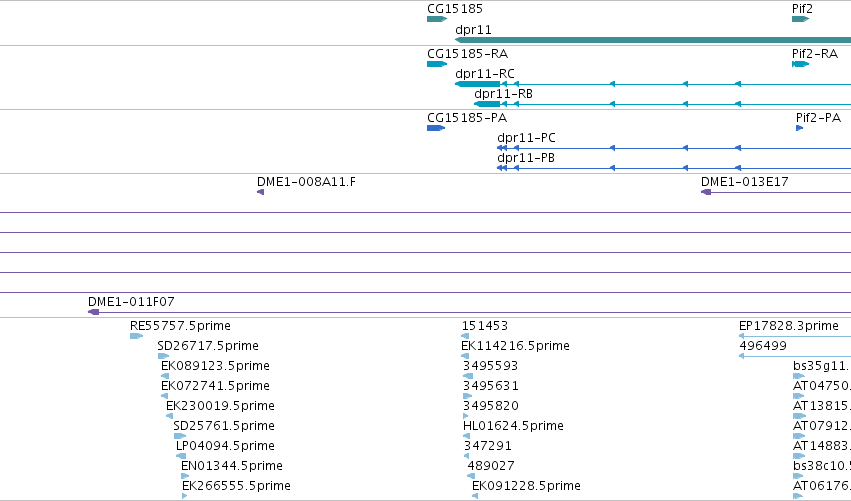The width and height of the screenshot is (851, 501).
Task: Click the CG15185-RA transcript glyph
Action: coord(437,64)
